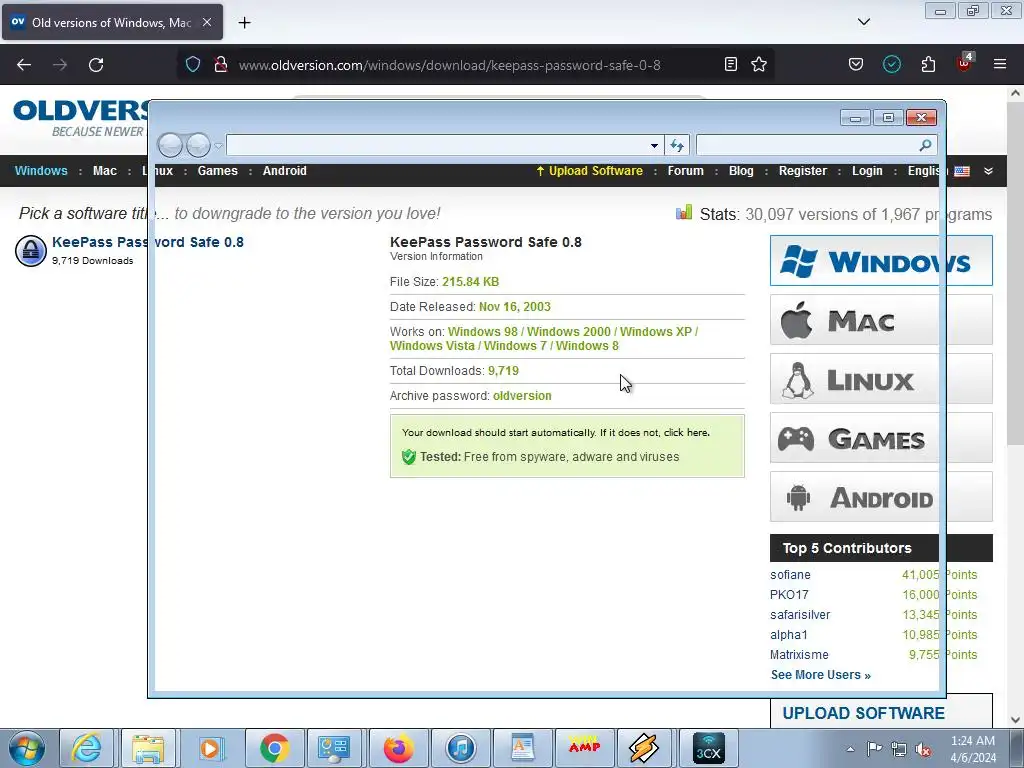This screenshot has height=768, width=1024.
Task: Open the Blog nav link
Action: pyautogui.click(x=741, y=171)
